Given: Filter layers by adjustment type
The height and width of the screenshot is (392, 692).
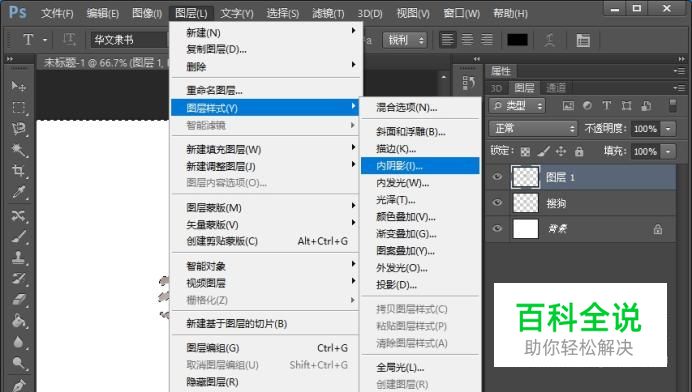Looking at the screenshot, I should [x=587, y=106].
